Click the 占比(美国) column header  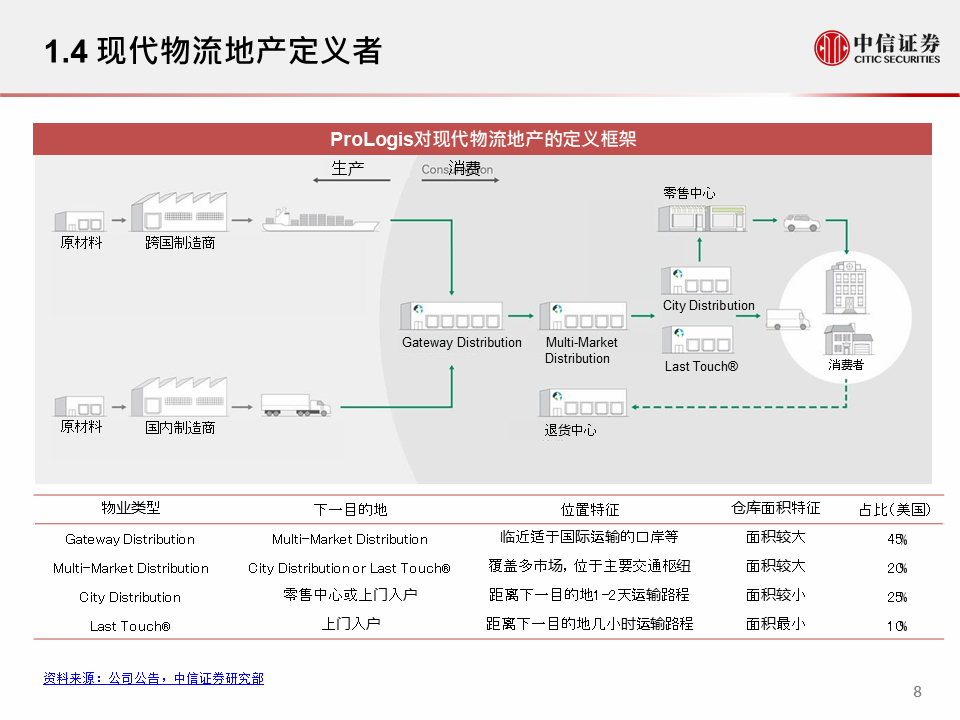[x=894, y=509]
